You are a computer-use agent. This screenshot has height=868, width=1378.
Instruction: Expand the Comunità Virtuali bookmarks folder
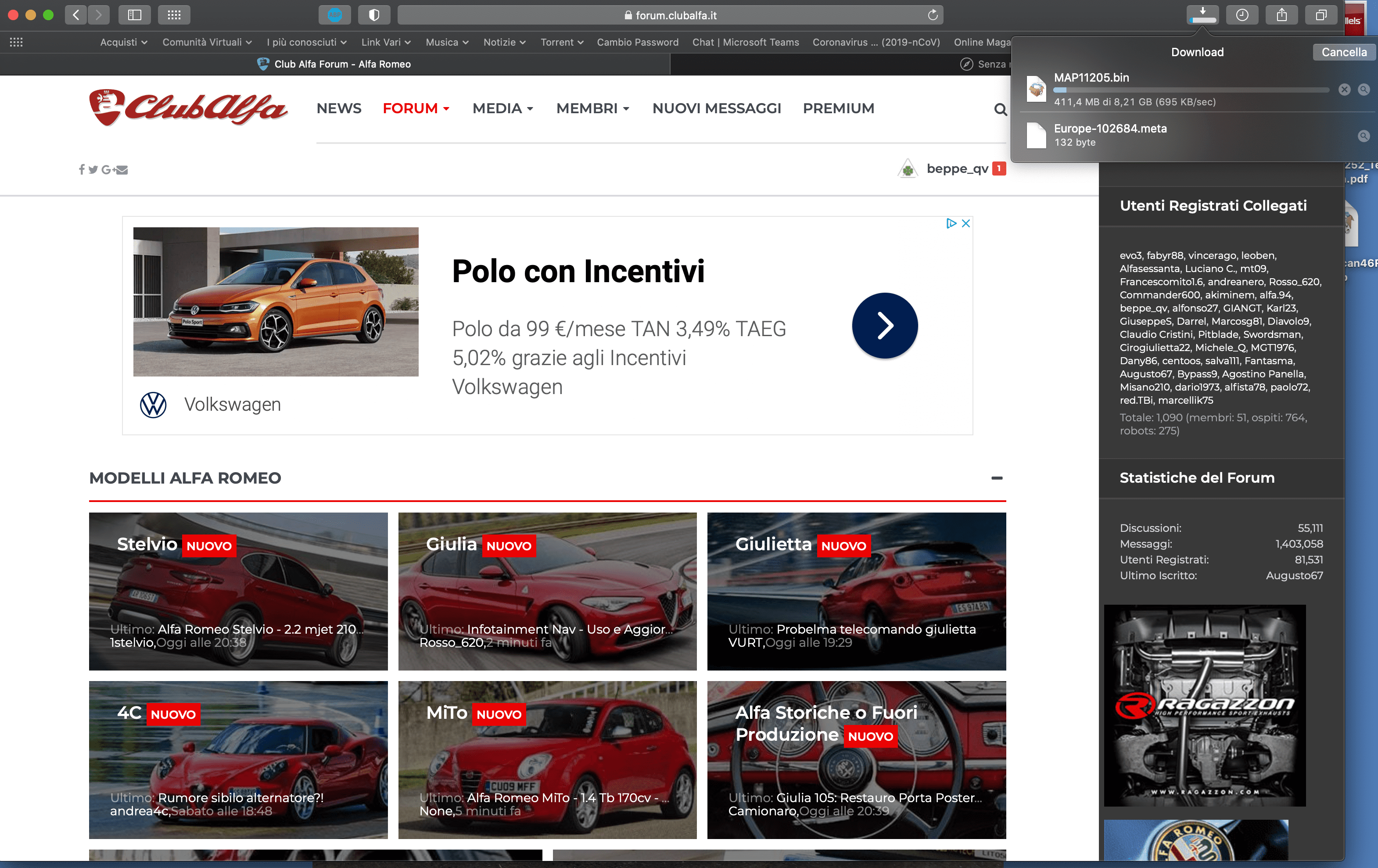click(207, 42)
